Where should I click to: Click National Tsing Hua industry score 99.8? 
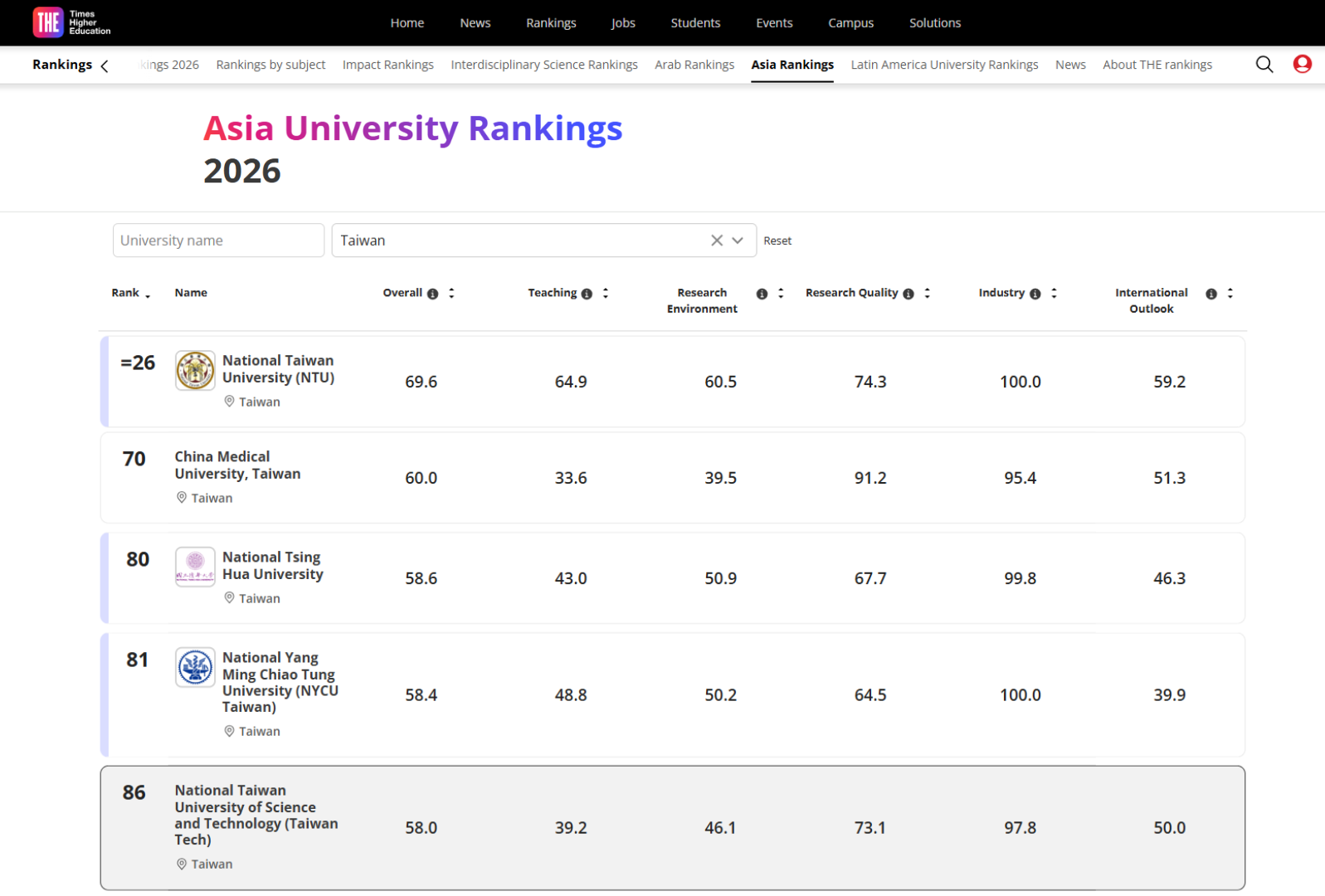pyautogui.click(x=1020, y=578)
